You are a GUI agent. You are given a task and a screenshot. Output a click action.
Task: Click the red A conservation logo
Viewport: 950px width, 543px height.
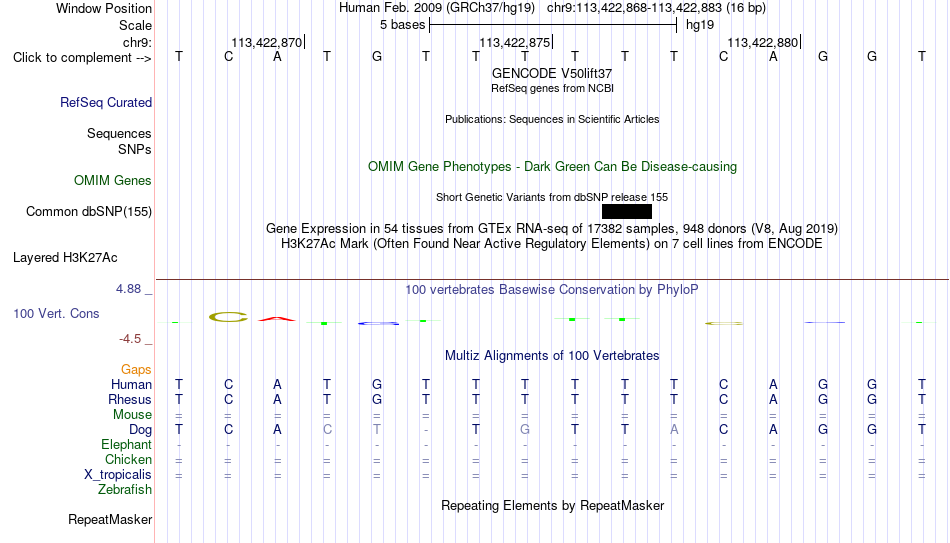pyautogui.click(x=277, y=319)
